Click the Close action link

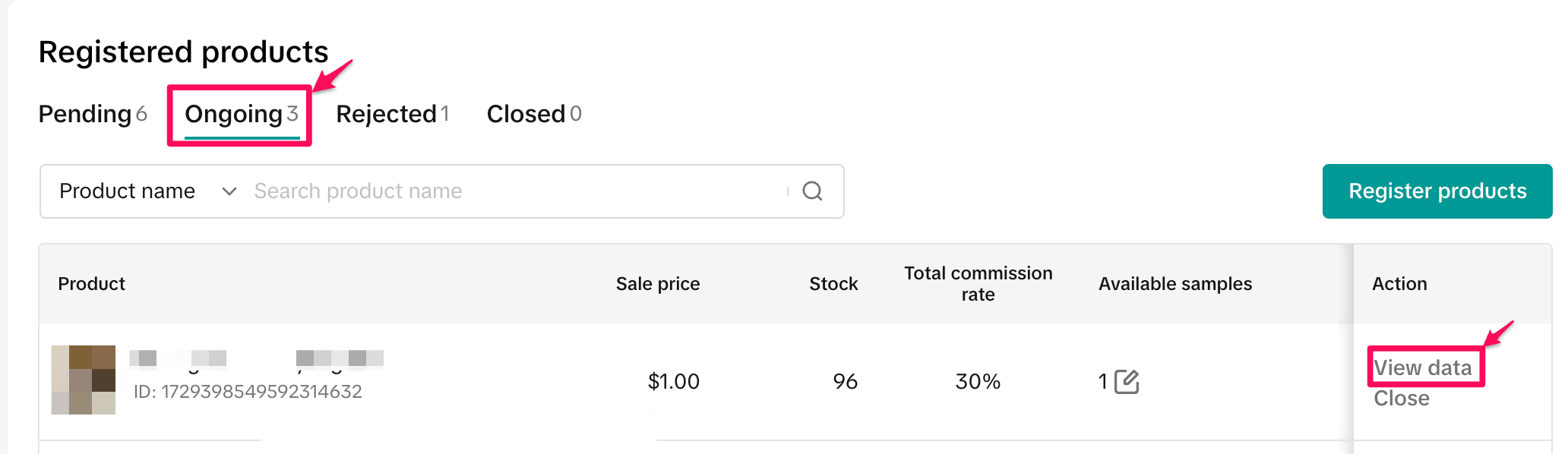[1401, 399]
